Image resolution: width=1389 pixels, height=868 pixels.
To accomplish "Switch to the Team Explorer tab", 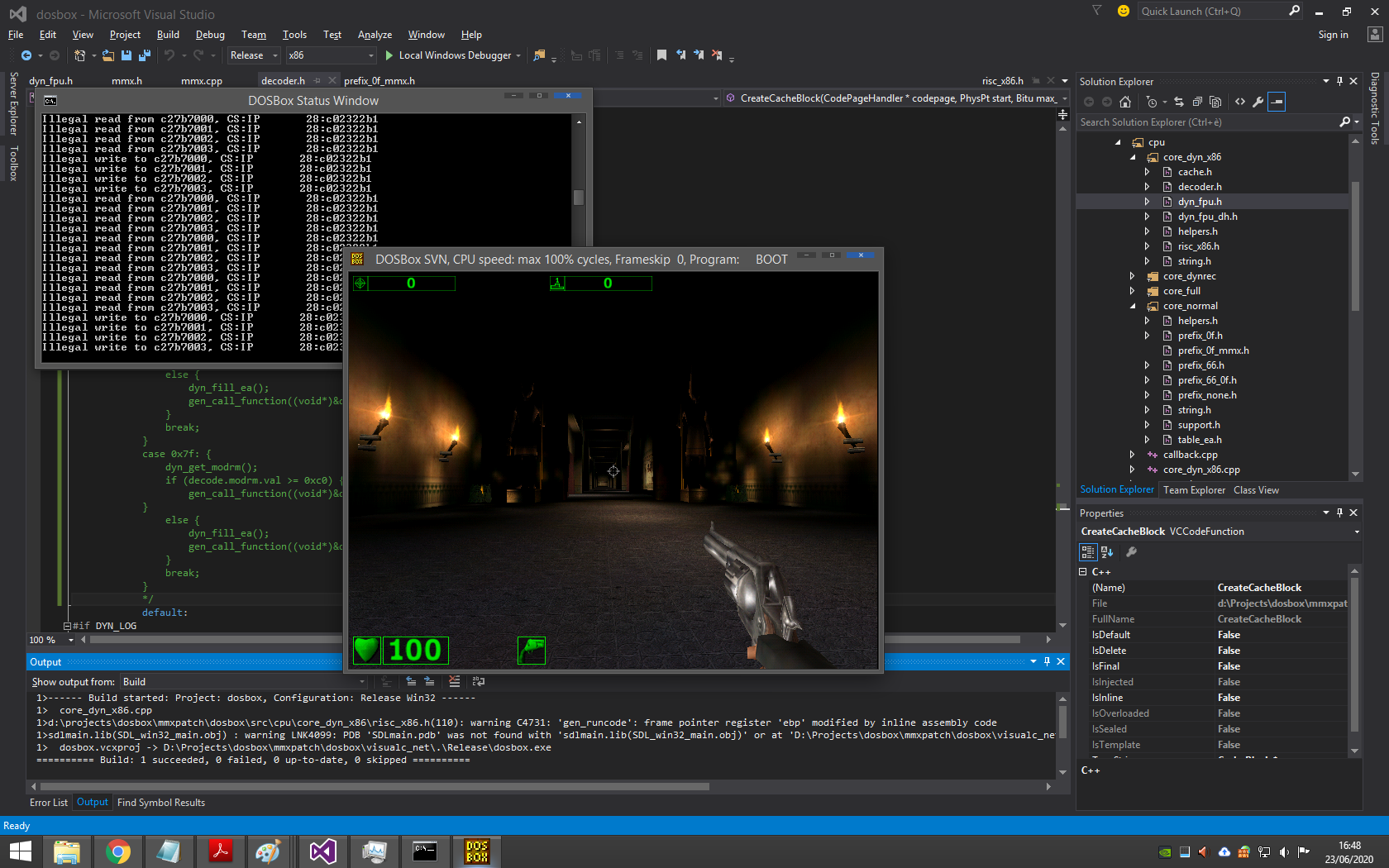I will coord(1194,489).
